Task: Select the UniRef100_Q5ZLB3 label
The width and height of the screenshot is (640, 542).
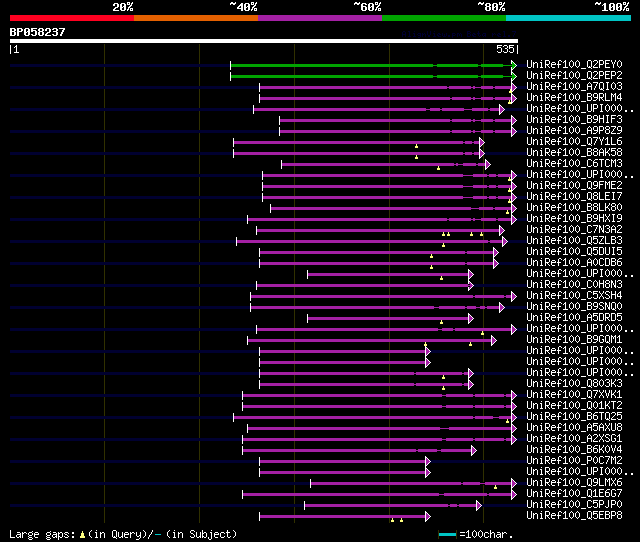Action: [x=574, y=241]
